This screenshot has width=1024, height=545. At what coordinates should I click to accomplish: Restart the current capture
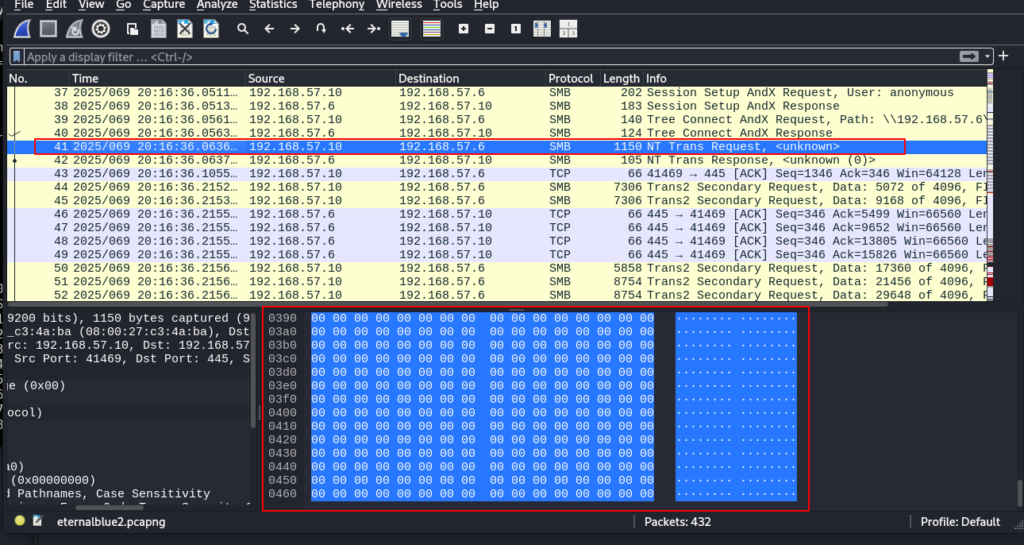[x=74, y=29]
